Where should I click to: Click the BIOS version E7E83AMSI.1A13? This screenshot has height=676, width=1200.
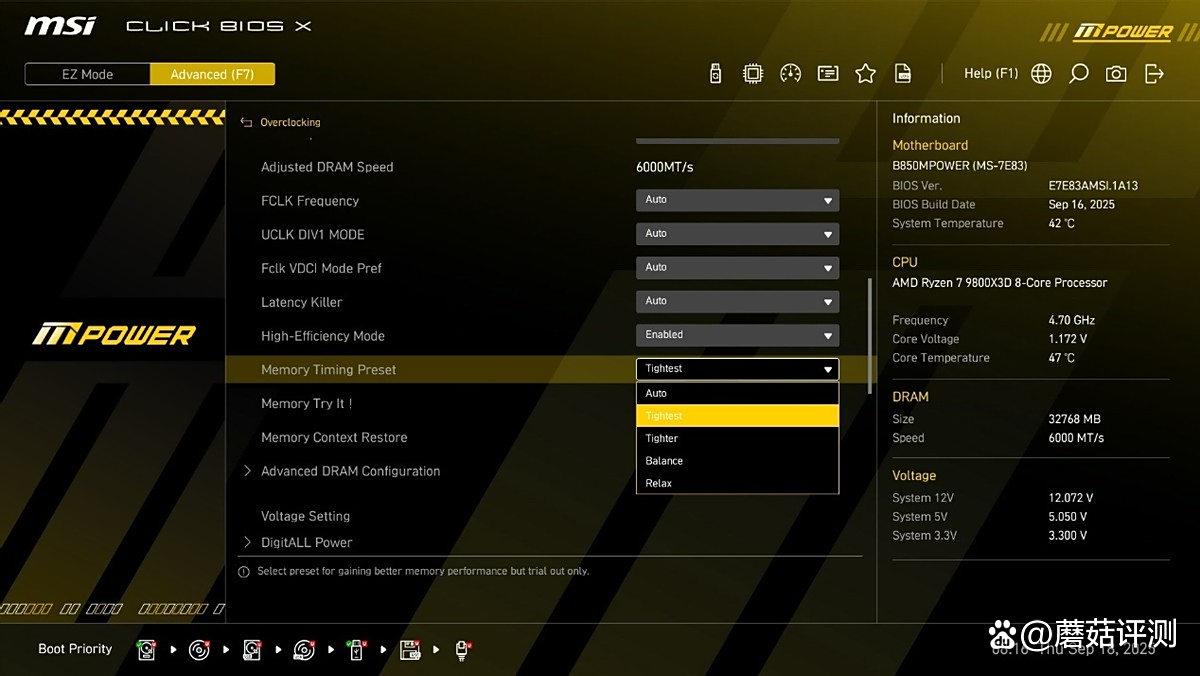tap(1093, 186)
